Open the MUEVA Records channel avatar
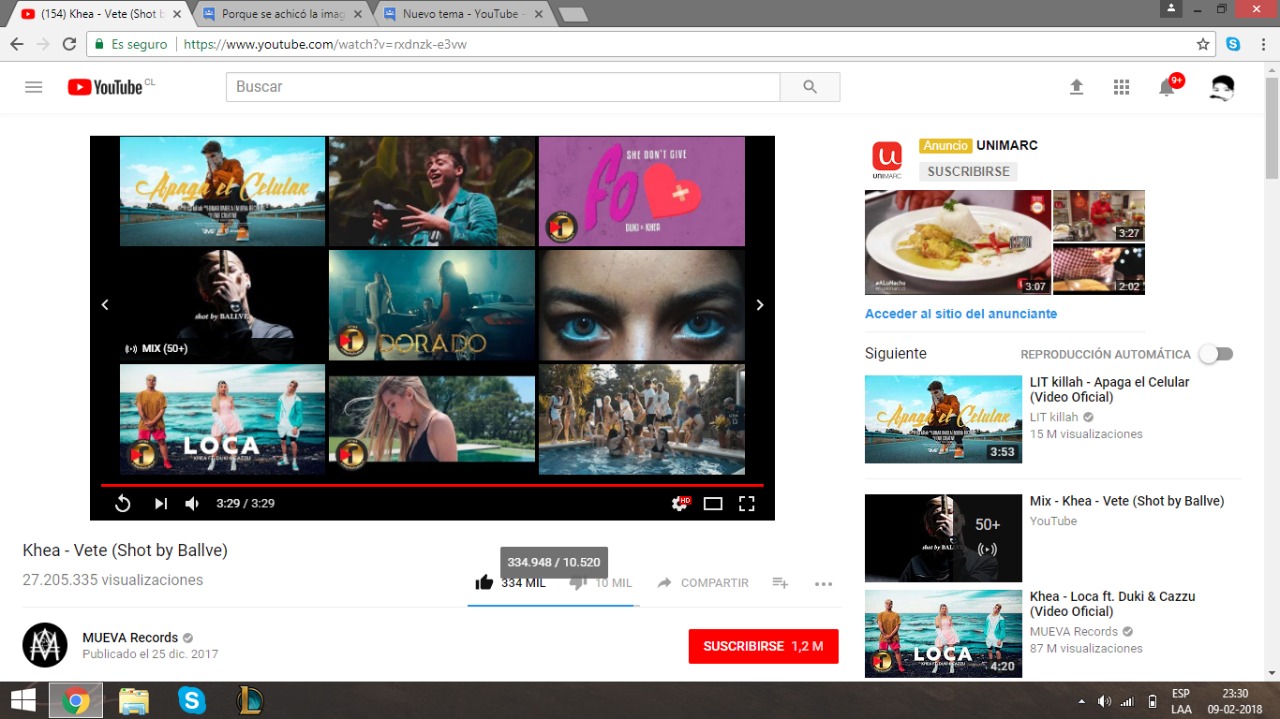This screenshot has height=719, width=1280. [45, 645]
